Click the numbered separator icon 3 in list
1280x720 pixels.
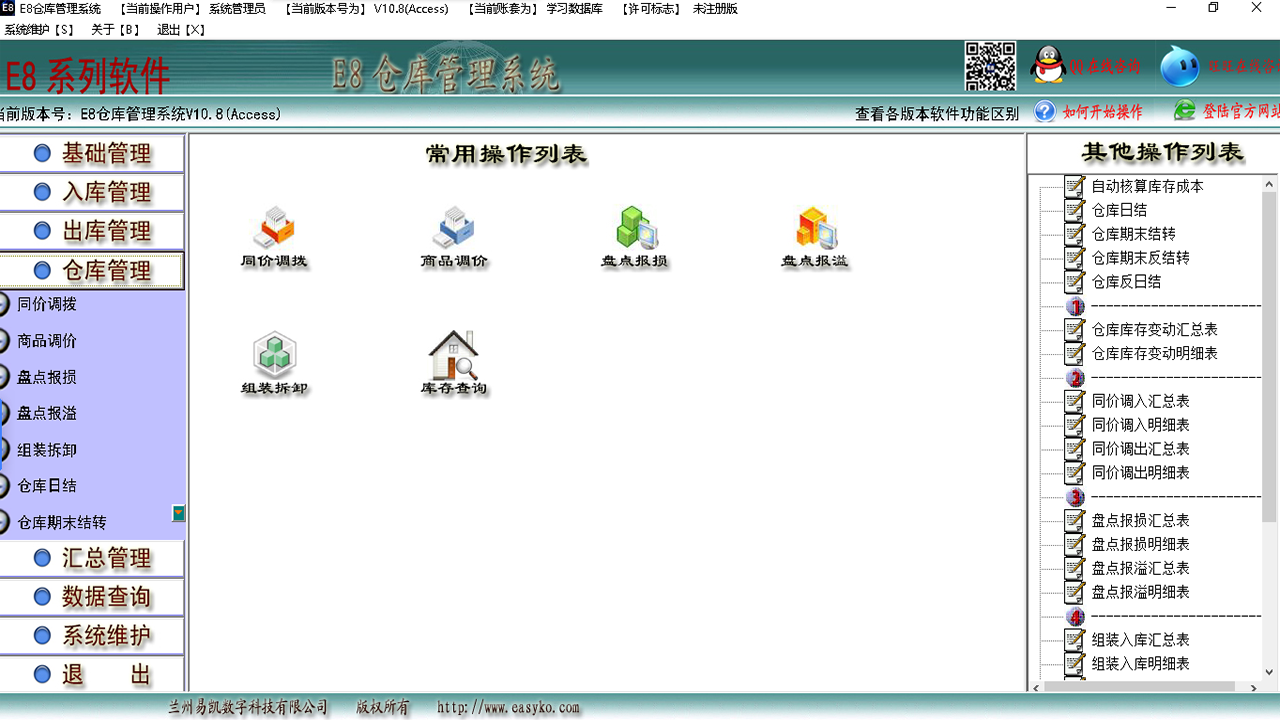[1075, 497]
